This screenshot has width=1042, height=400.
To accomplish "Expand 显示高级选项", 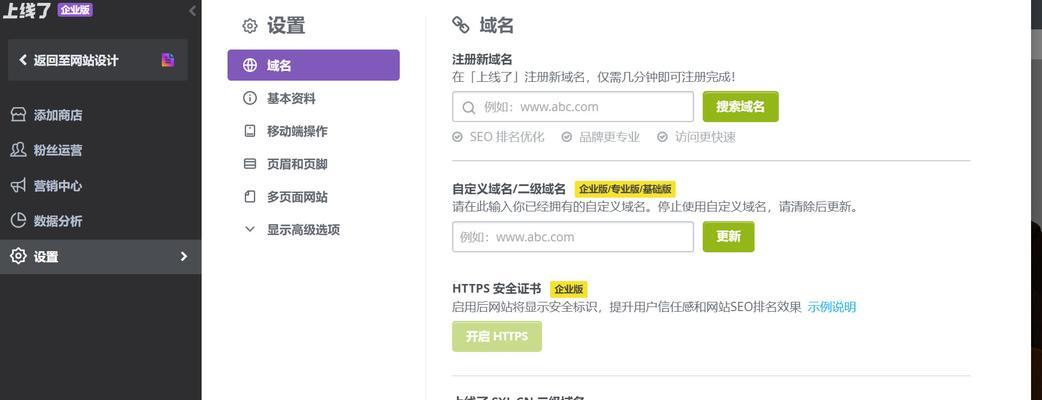I will [304, 230].
